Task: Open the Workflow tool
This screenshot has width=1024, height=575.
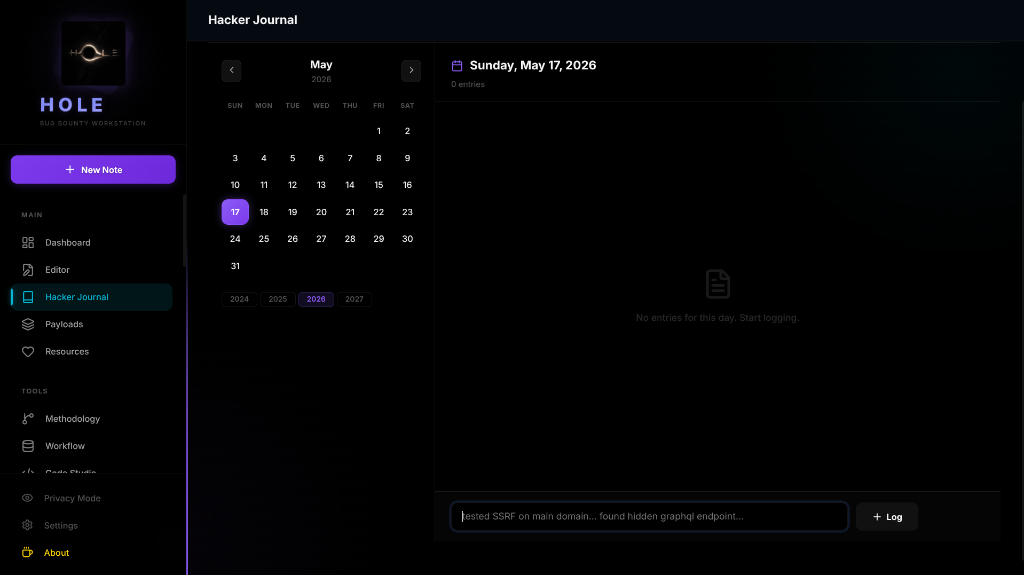Action: [91, 446]
